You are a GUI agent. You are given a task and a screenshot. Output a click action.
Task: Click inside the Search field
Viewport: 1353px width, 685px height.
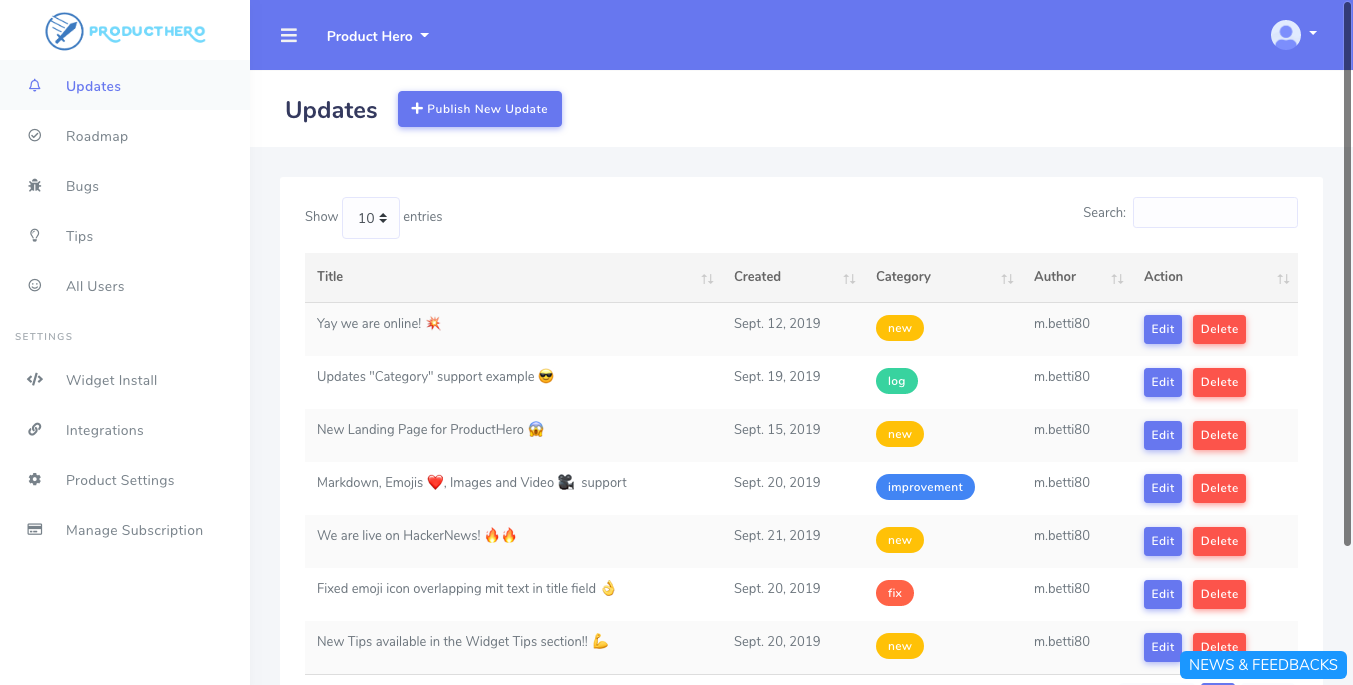[x=1214, y=212]
